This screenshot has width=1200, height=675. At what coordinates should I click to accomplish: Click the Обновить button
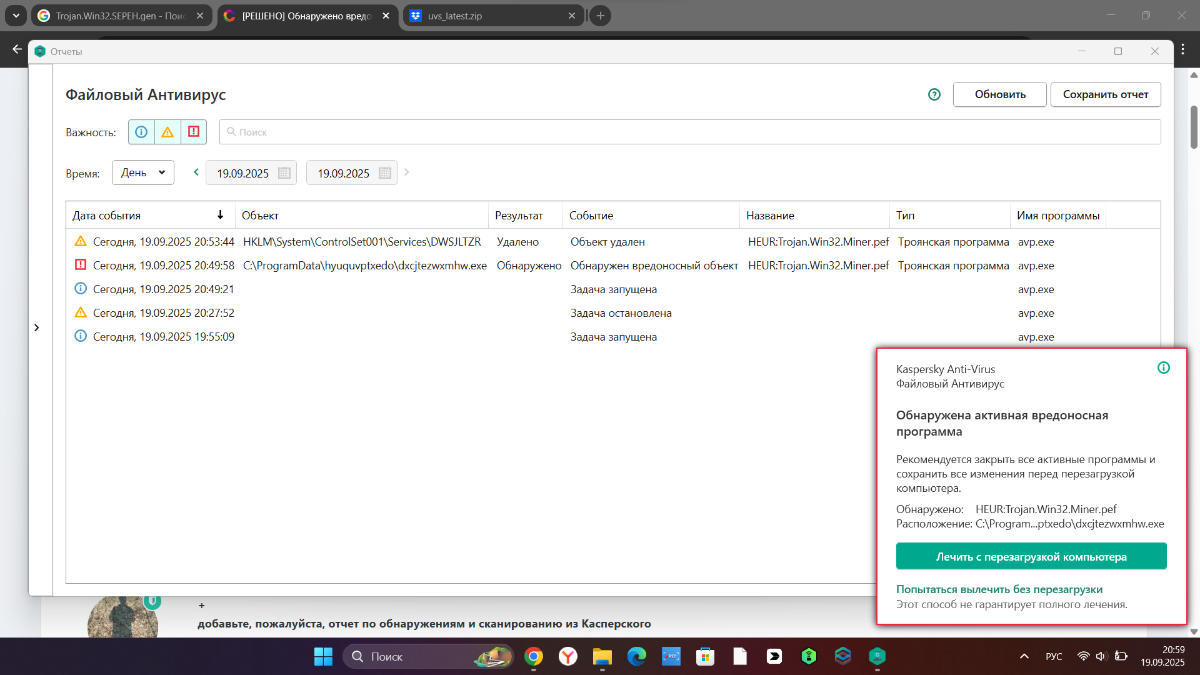pos(1000,94)
